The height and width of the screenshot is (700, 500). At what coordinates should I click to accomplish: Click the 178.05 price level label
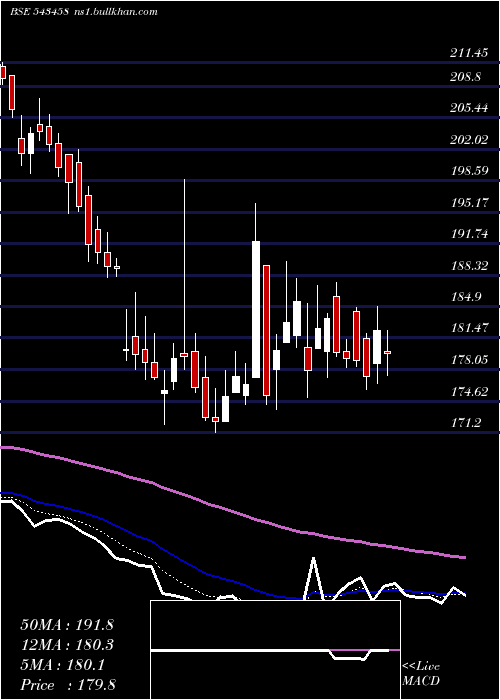[x=469, y=360]
